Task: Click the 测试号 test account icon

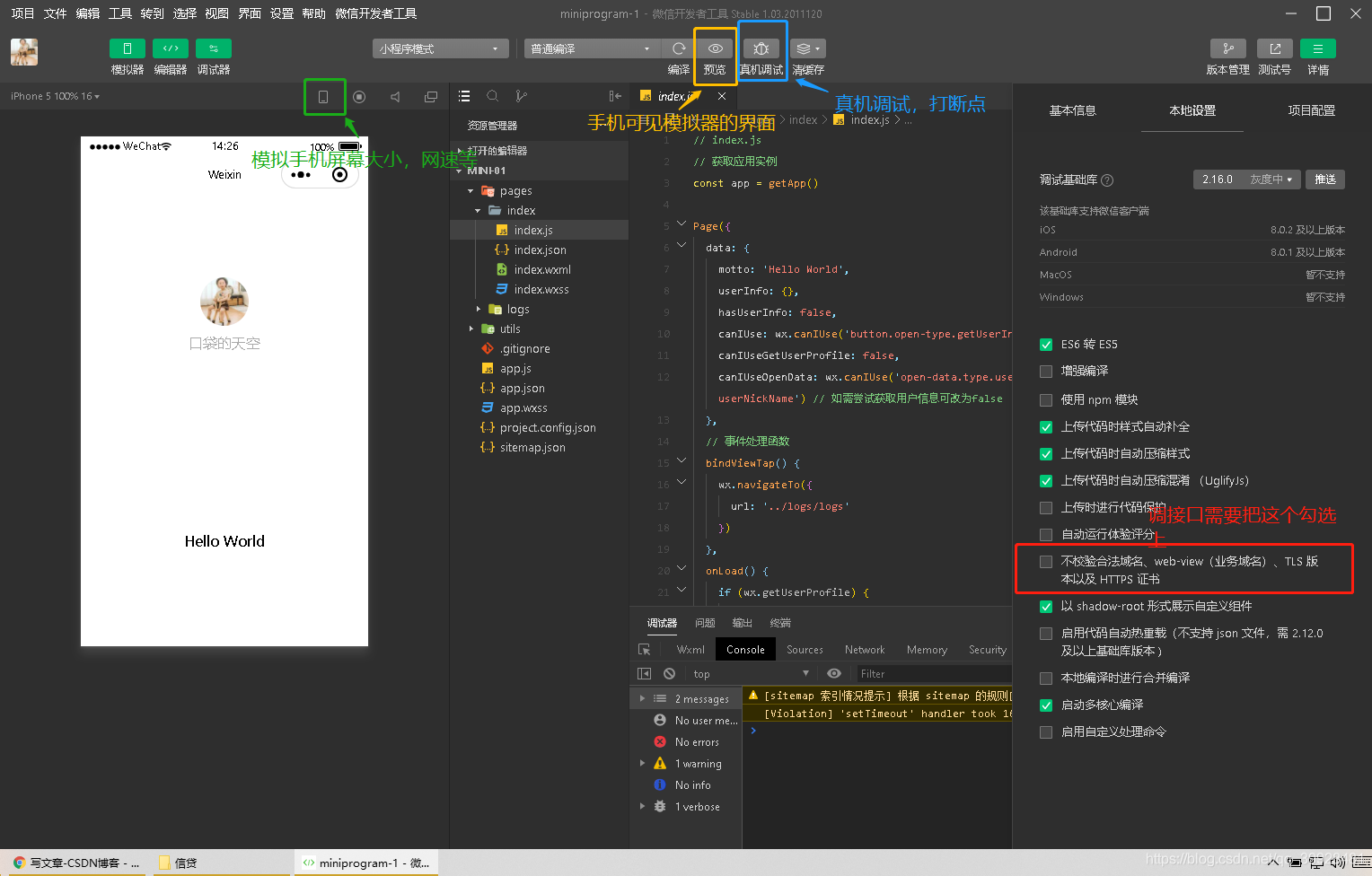Action: click(1274, 48)
